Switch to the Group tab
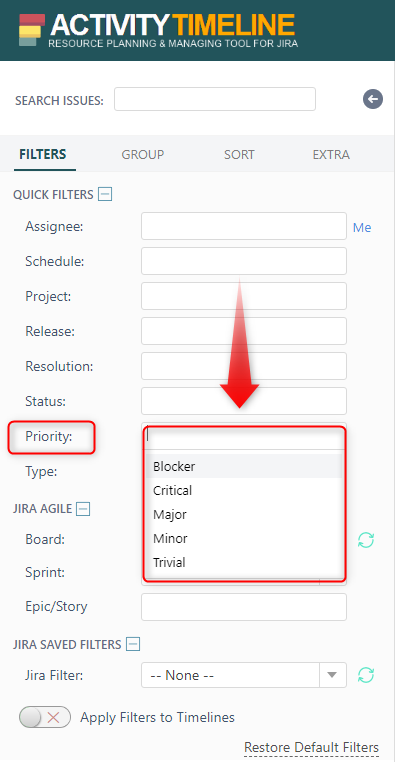 coord(143,155)
